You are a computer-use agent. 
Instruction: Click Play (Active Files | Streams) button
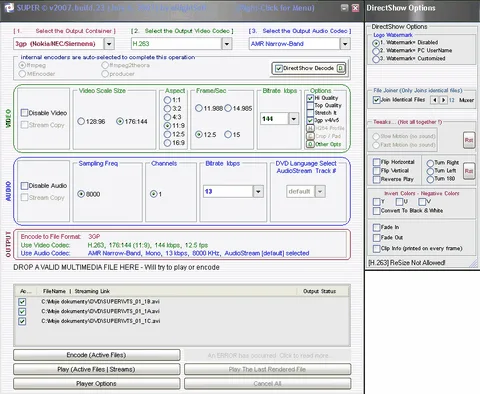(x=97, y=369)
